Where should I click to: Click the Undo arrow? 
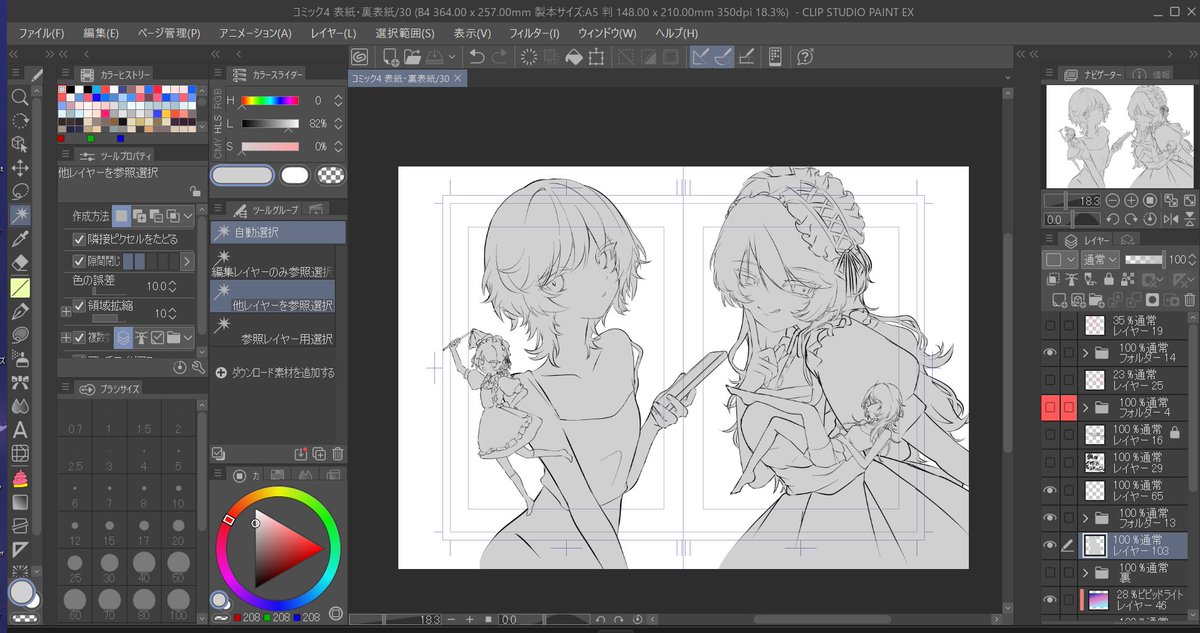(x=477, y=57)
